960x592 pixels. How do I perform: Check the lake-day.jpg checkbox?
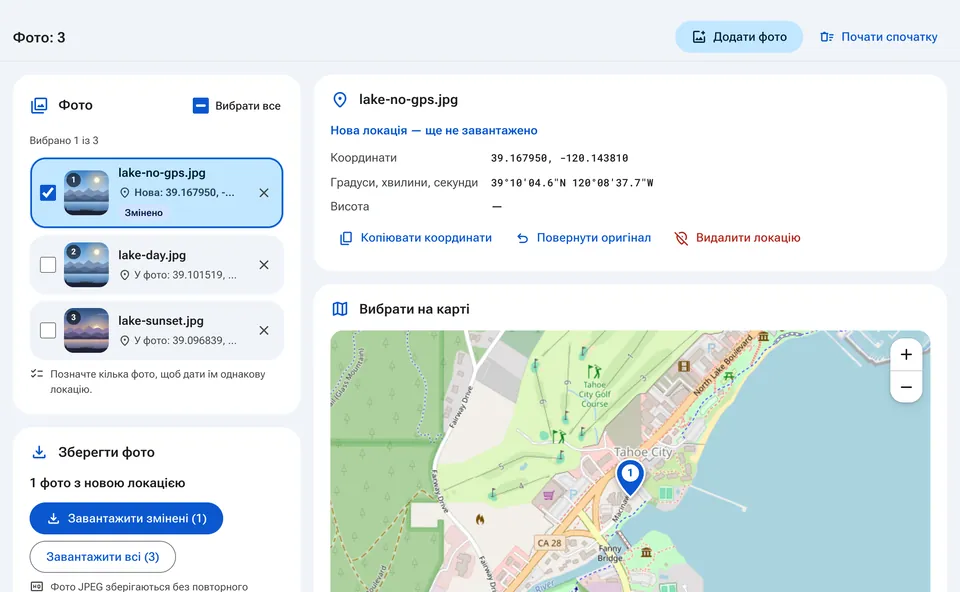48,264
